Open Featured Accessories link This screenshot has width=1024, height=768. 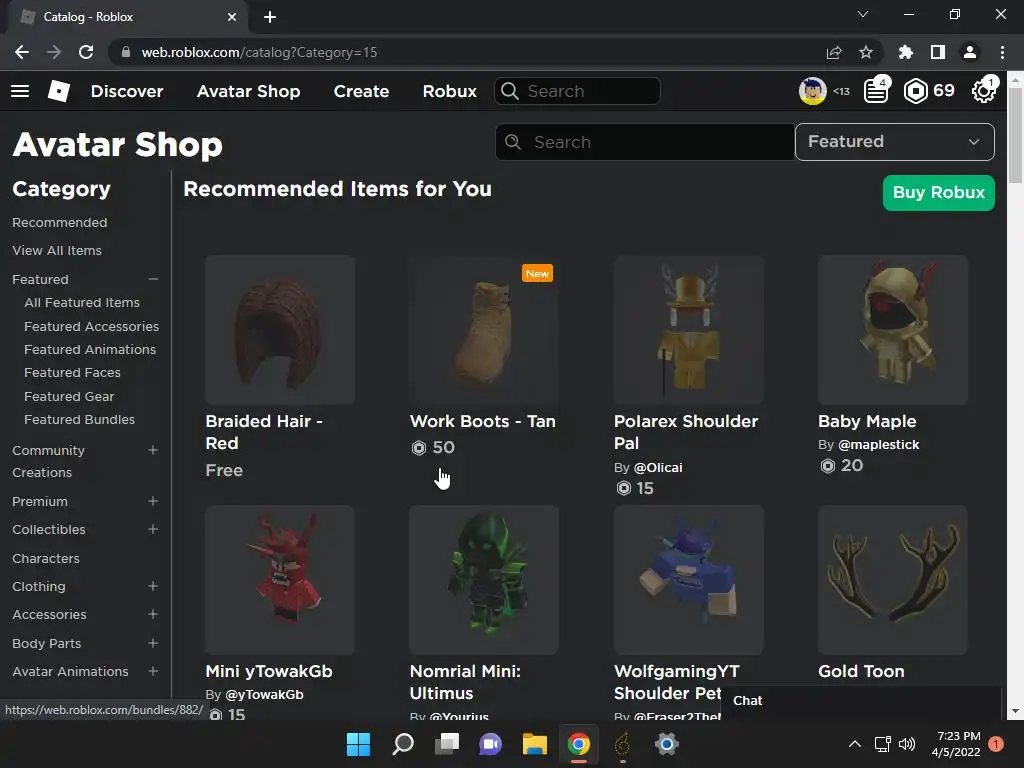tap(91, 326)
